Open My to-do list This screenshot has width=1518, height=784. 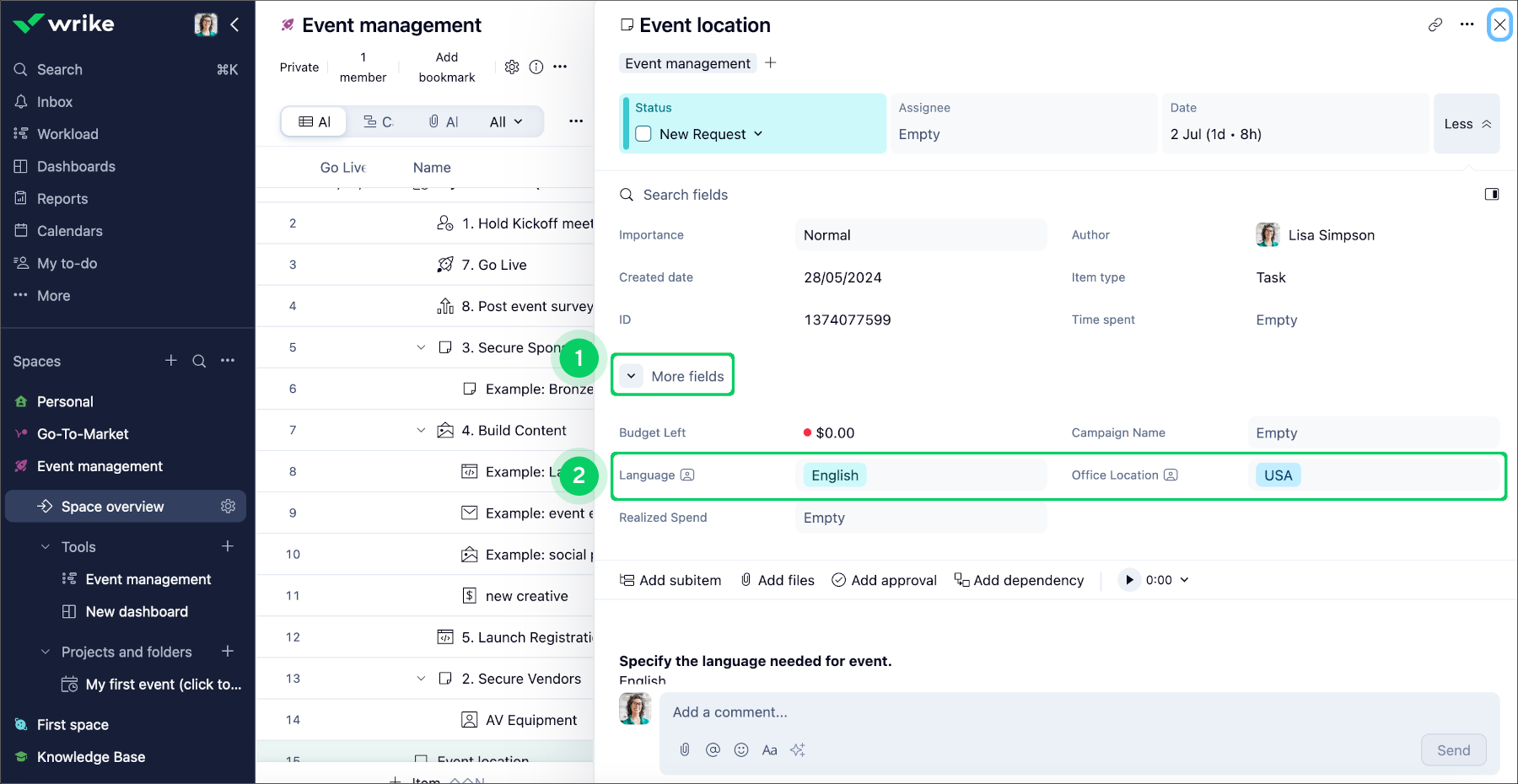[x=66, y=262]
